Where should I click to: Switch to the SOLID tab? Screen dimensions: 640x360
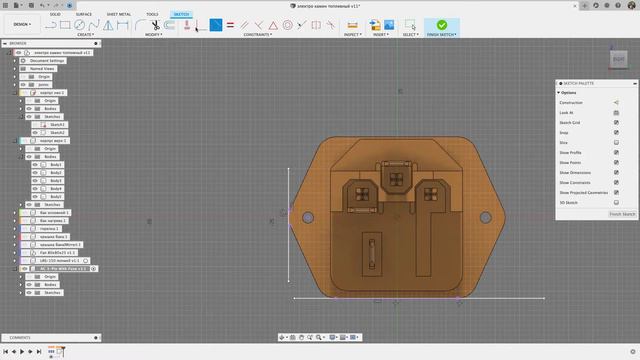click(x=55, y=14)
